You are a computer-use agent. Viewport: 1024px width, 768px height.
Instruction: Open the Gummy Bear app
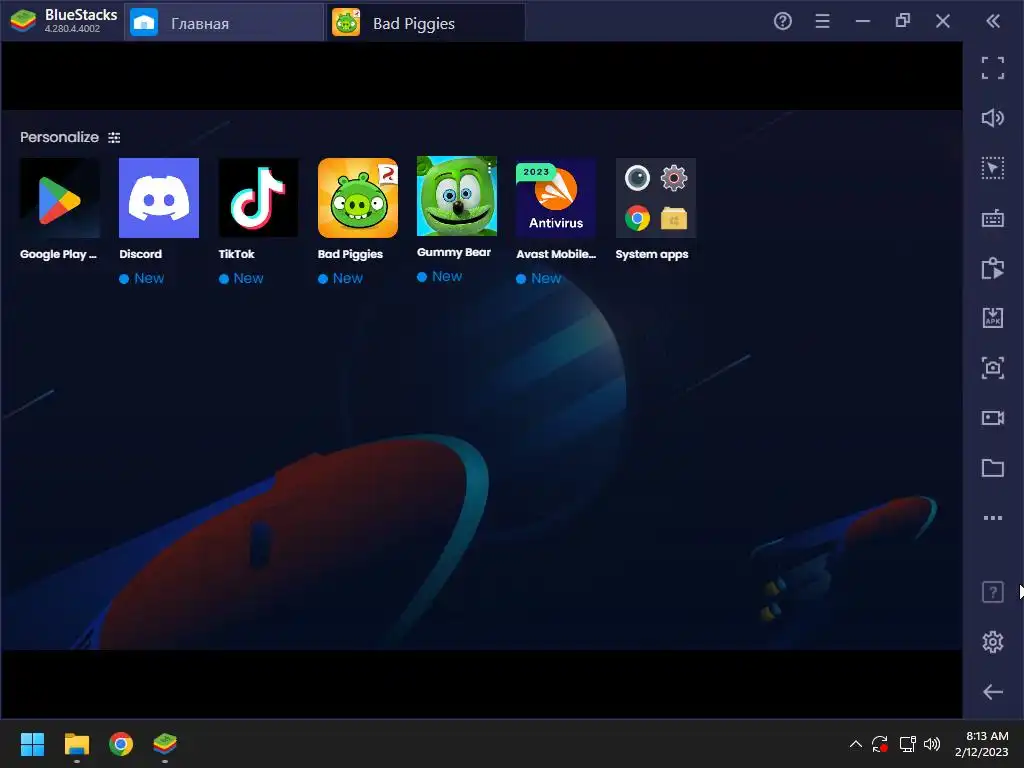click(456, 196)
